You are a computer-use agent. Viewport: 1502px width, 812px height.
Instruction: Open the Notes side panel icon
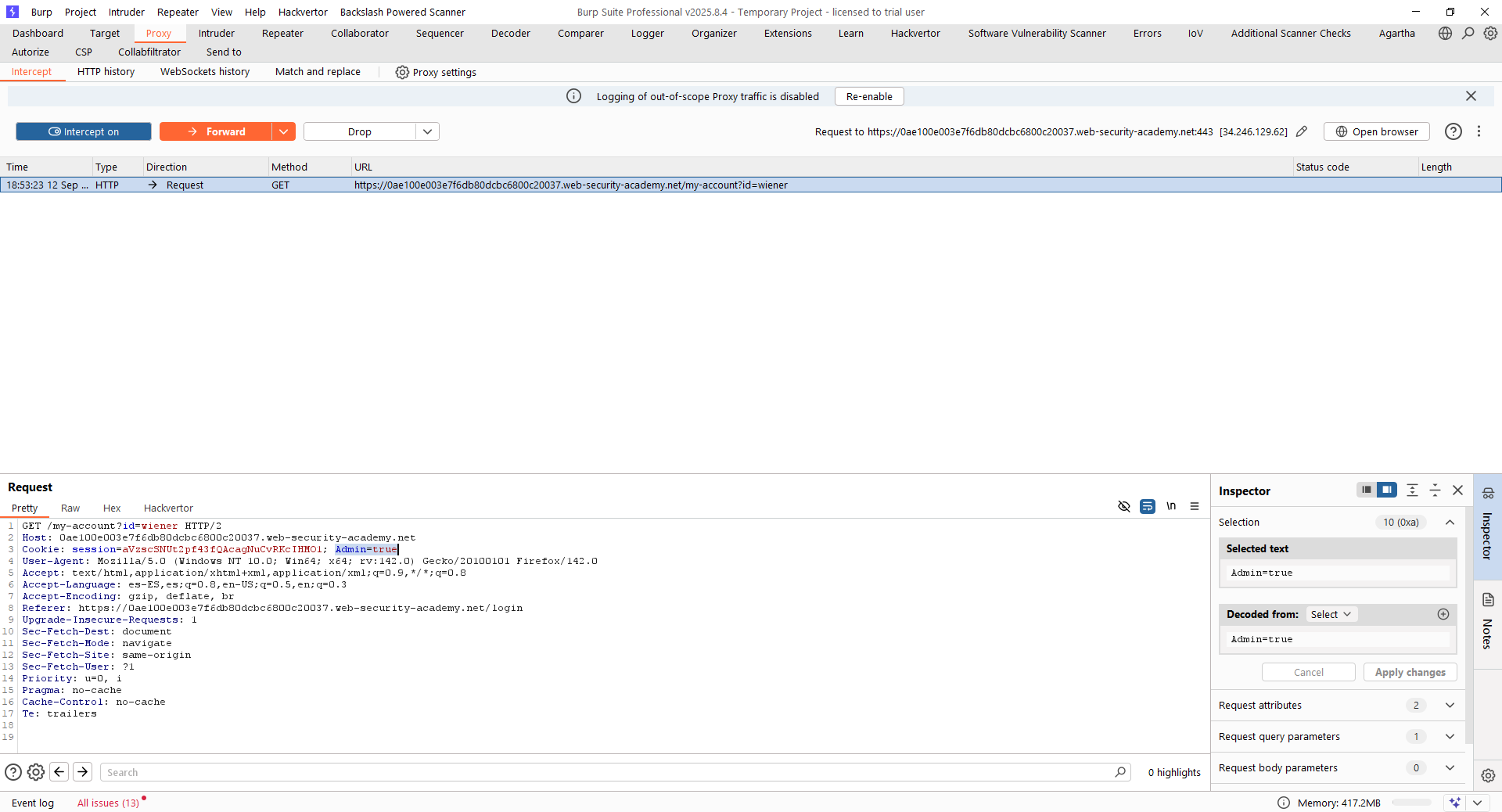click(1488, 600)
